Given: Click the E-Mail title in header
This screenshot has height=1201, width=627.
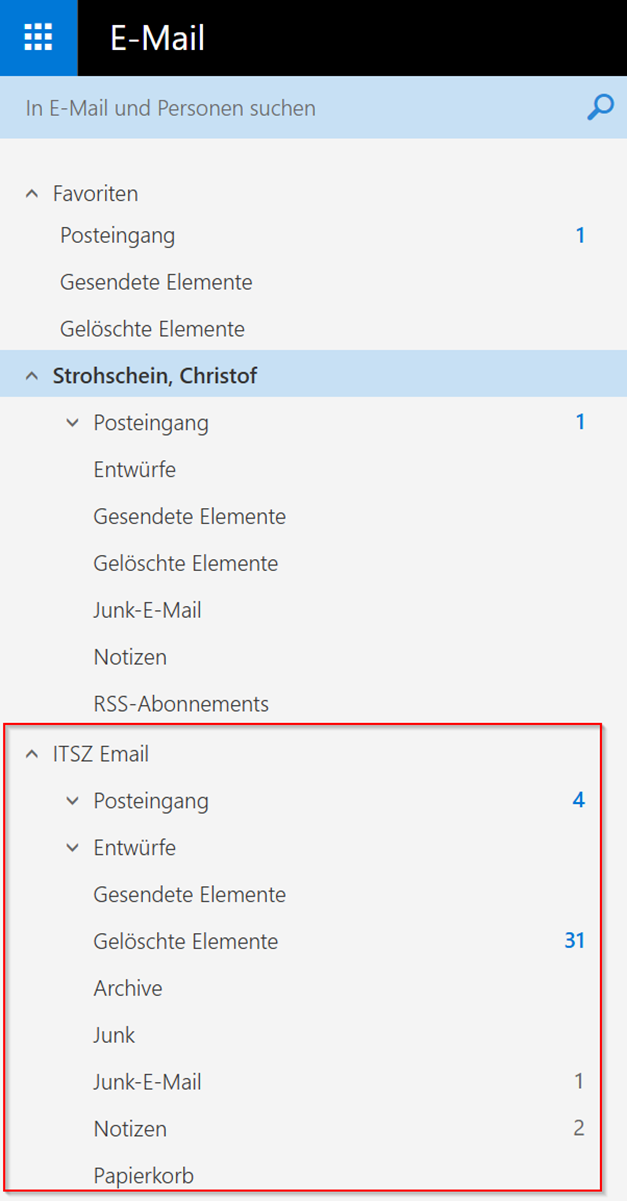Looking at the screenshot, I should 158,38.
